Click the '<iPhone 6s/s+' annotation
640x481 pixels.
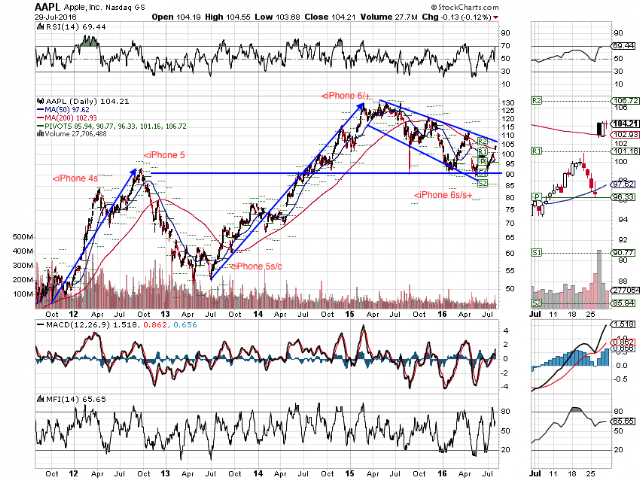pos(443,195)
